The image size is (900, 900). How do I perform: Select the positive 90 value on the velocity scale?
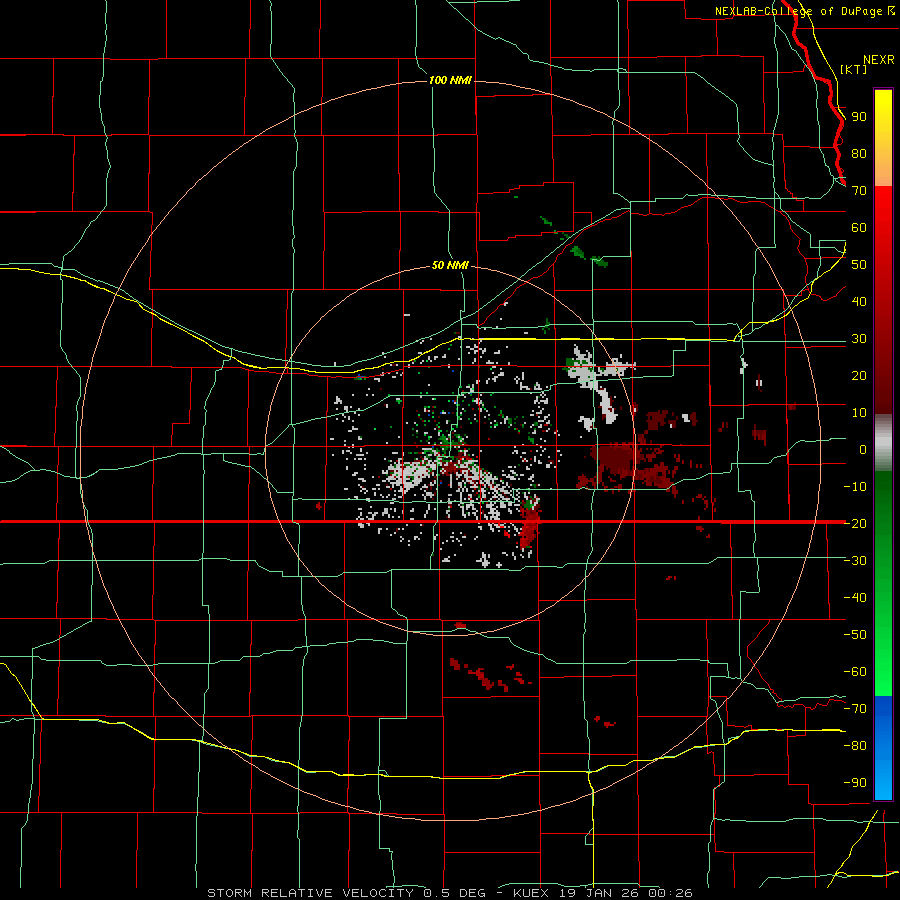coord(859,117)
